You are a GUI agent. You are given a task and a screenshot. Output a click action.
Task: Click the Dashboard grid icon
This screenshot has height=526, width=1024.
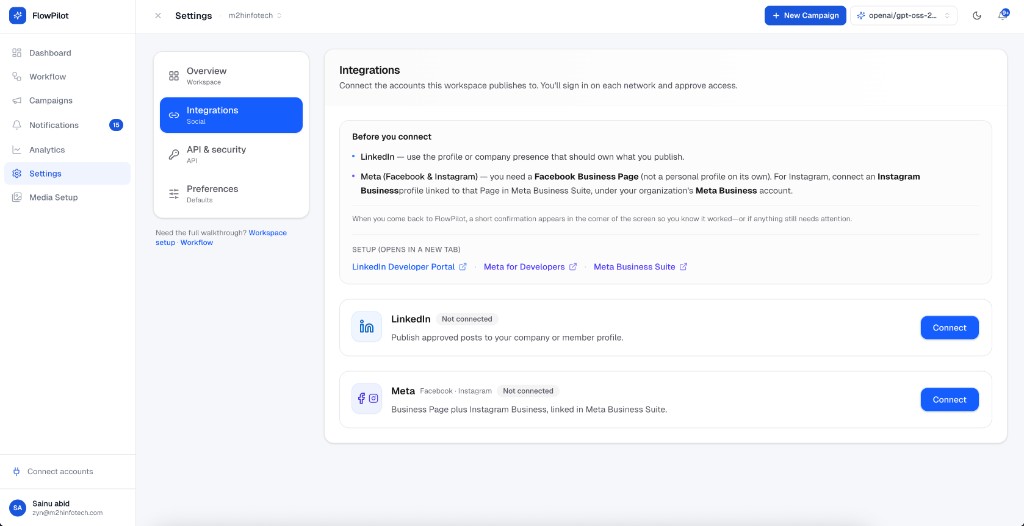pos(17,53)
